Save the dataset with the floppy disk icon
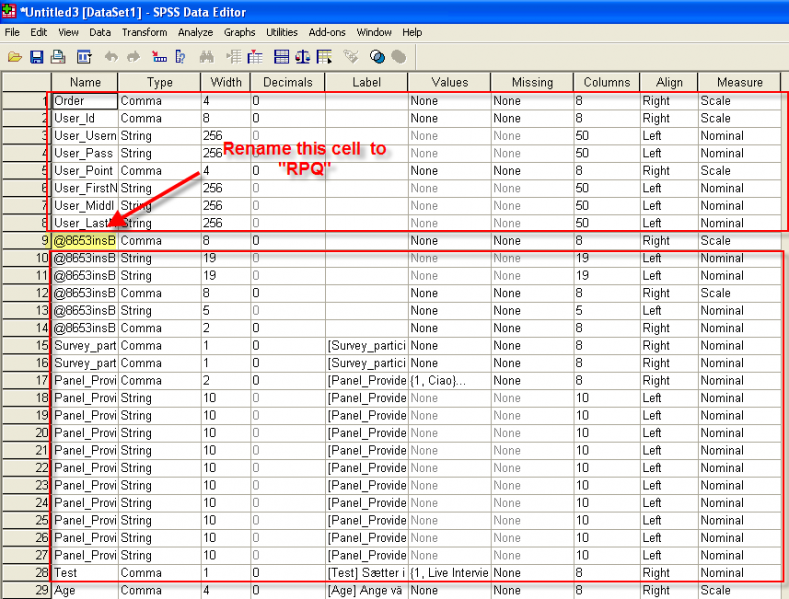The height and width of the screenshot is (599, 789). [x=36, y=57]
